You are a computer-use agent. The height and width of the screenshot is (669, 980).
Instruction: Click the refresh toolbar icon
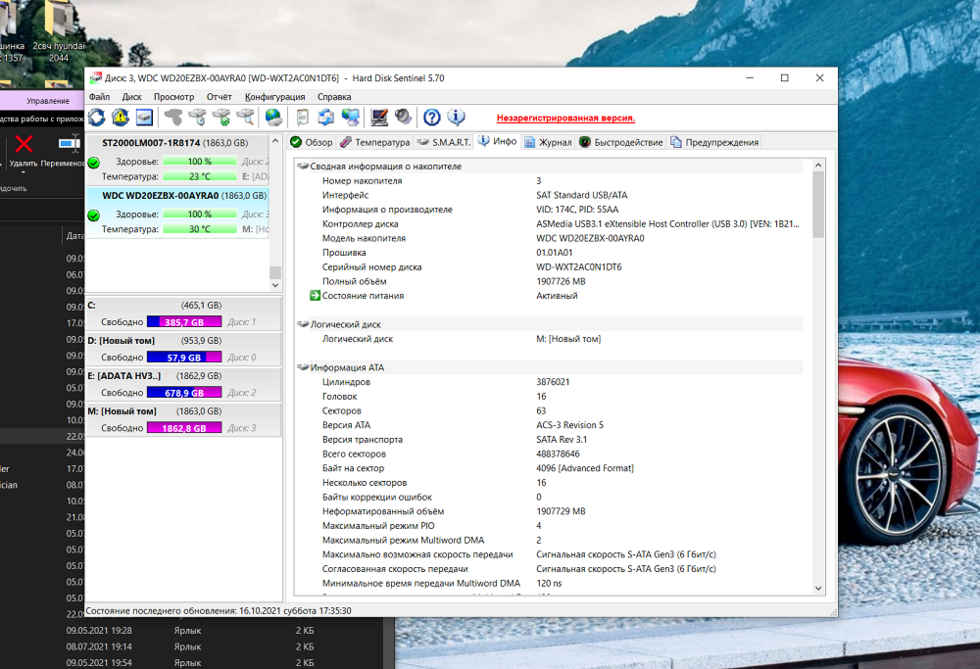pos(97,118)
